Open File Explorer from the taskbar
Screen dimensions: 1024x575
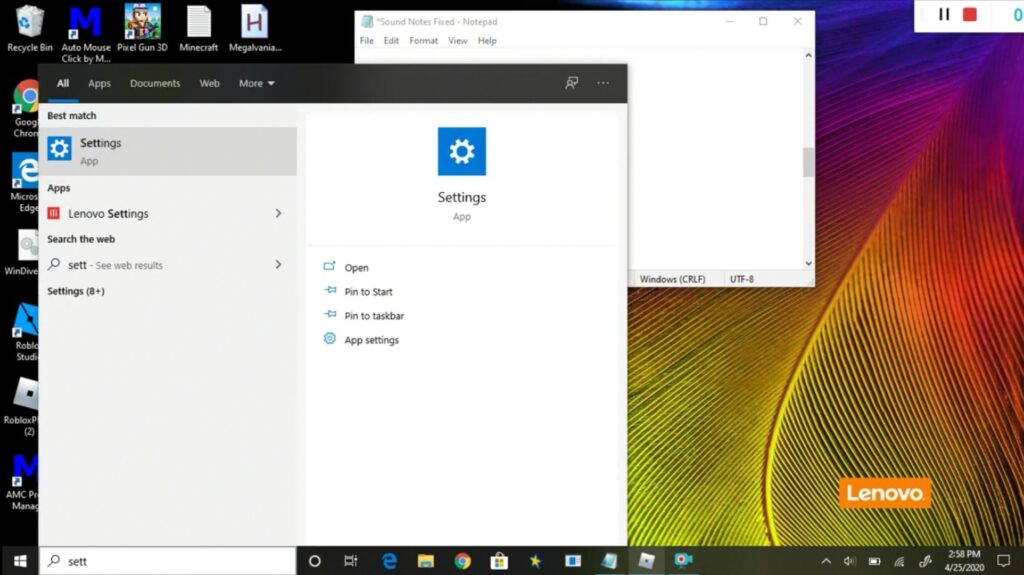tap(425, 561)
